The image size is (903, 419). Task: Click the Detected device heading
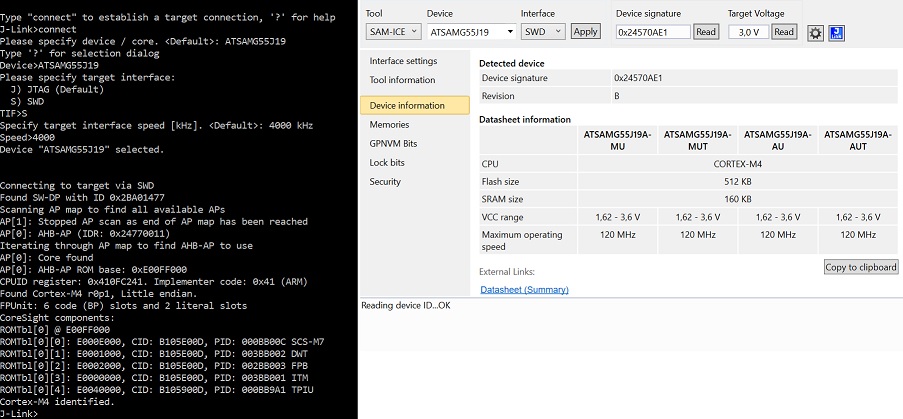coord(511,63)
